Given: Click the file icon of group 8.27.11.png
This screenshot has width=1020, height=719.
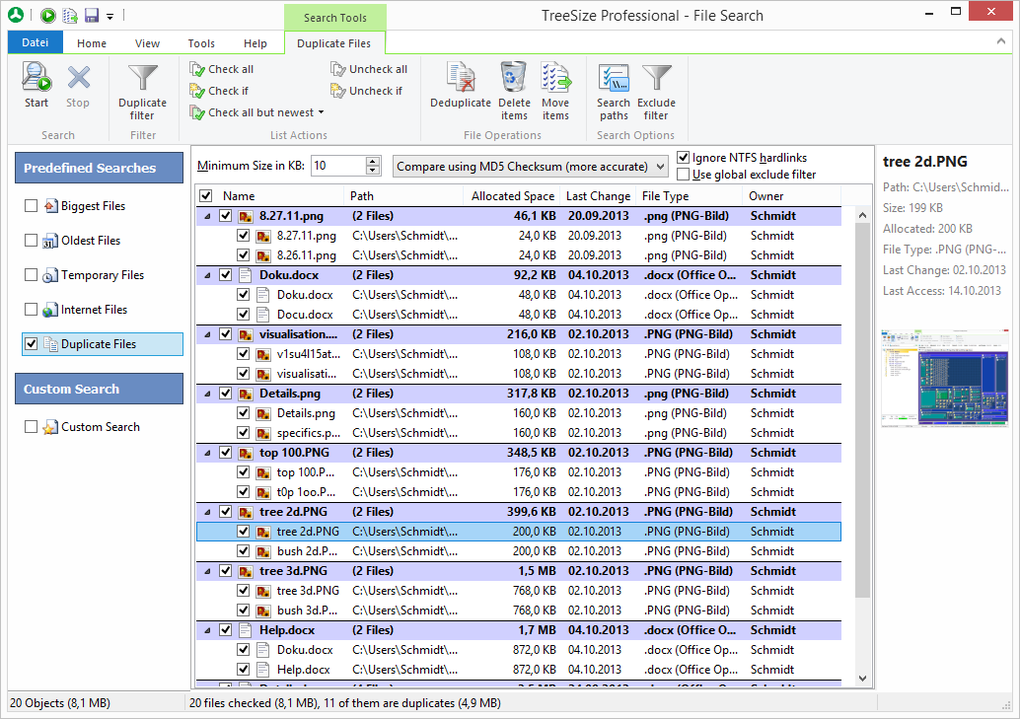Looking at the screenshot, I should click(245, 216).
